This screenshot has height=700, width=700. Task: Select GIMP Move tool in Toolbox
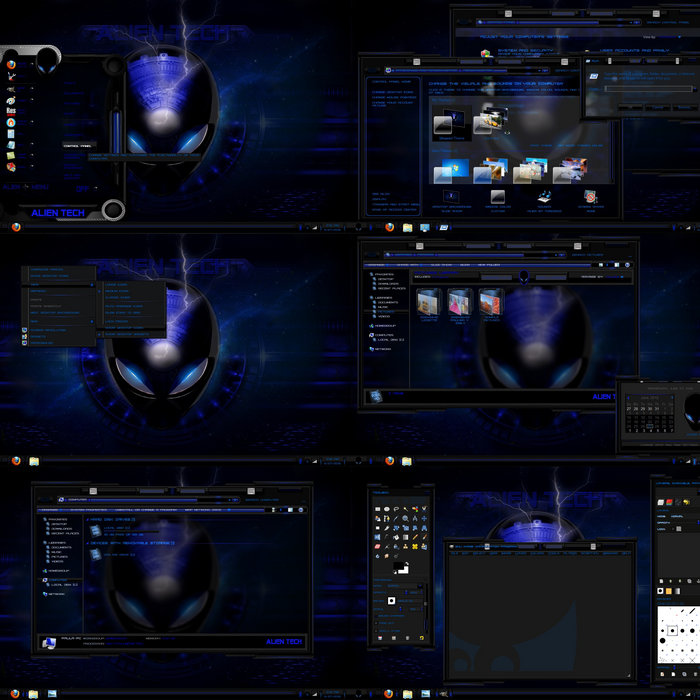coord(424,518)
